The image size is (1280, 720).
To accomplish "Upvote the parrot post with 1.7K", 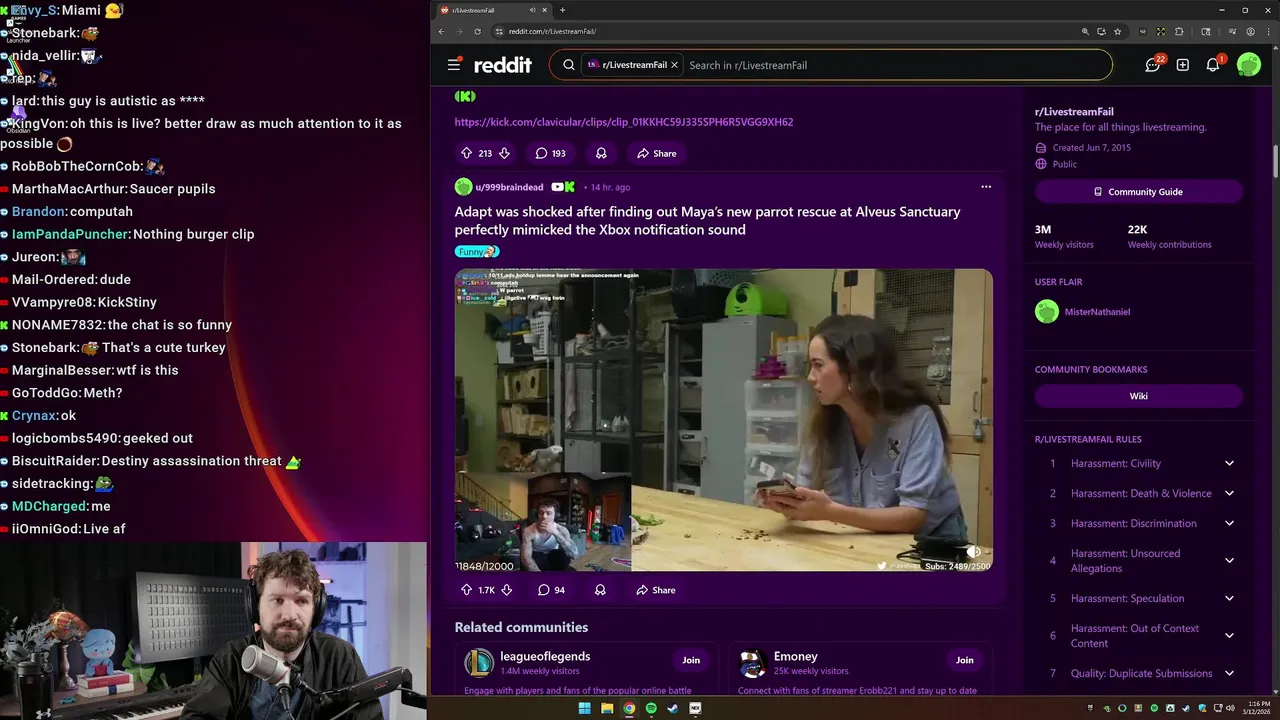I will click(466, 590).
